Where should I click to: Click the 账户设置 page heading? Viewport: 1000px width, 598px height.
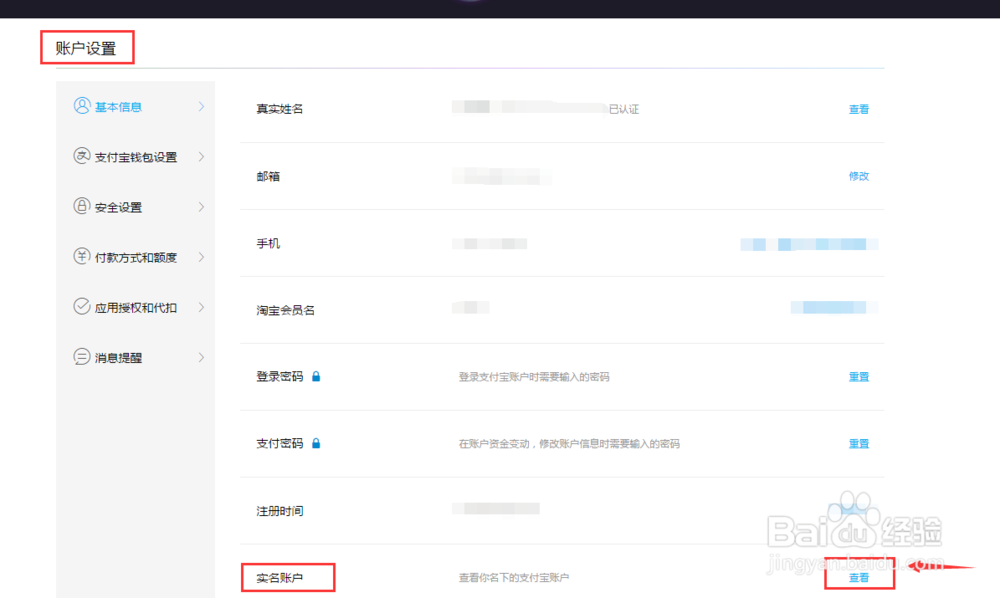(x=86, y=48)
